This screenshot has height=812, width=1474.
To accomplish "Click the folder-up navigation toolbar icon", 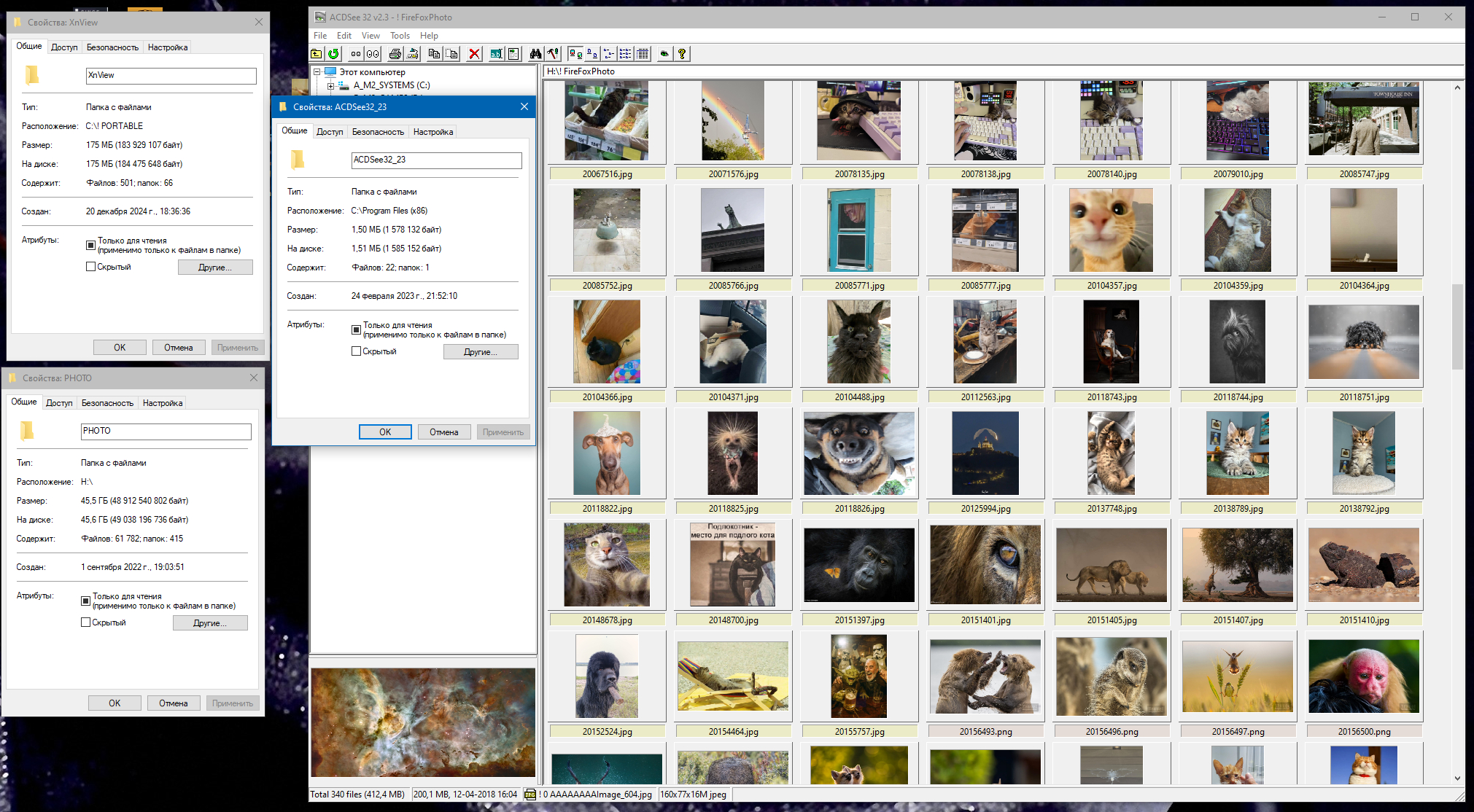I will 317,54.
